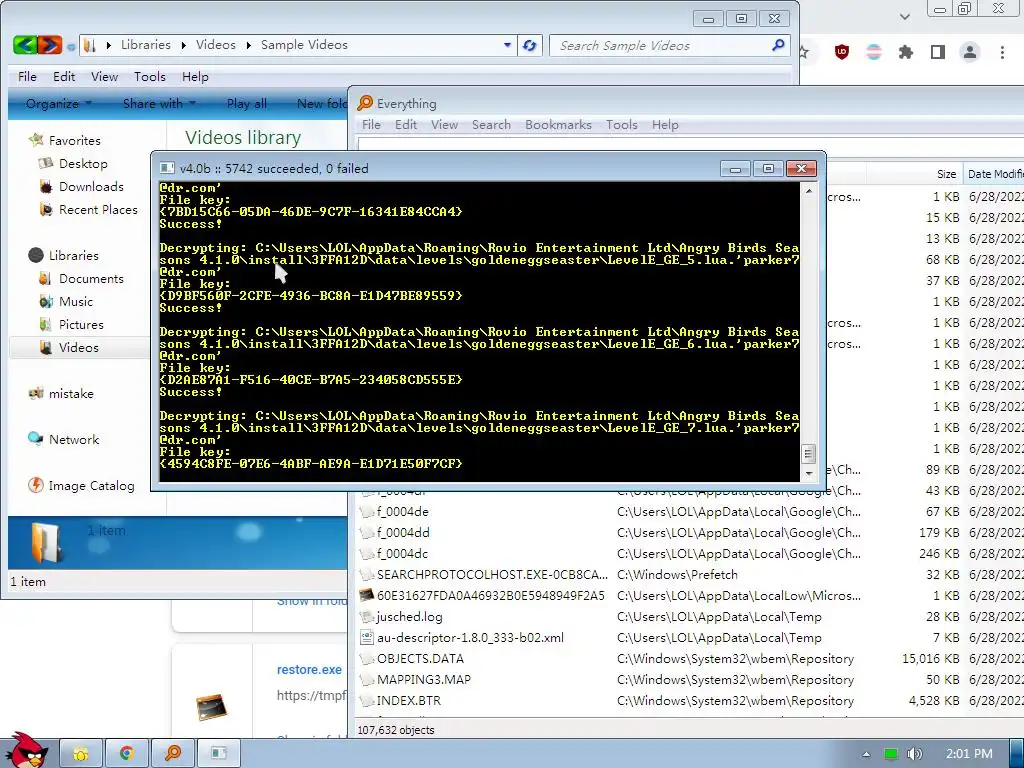Open the Help menu in Explorer

(x=195, y=76)
